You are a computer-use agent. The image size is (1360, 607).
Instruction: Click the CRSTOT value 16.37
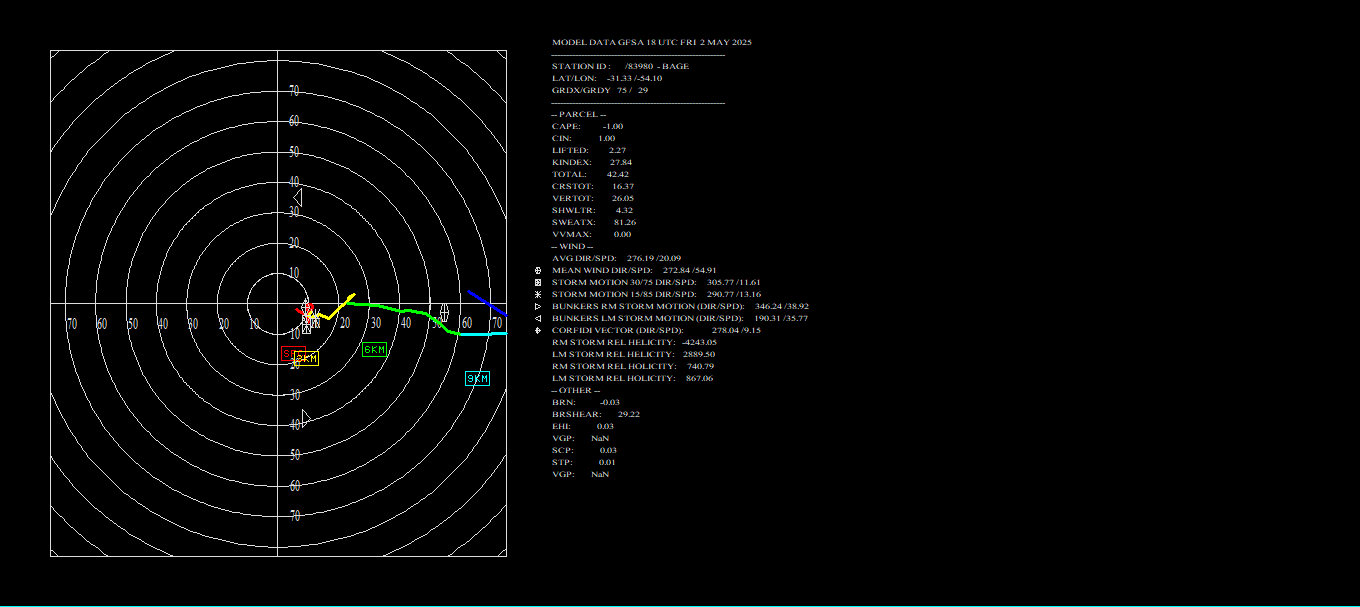[623, 186]
